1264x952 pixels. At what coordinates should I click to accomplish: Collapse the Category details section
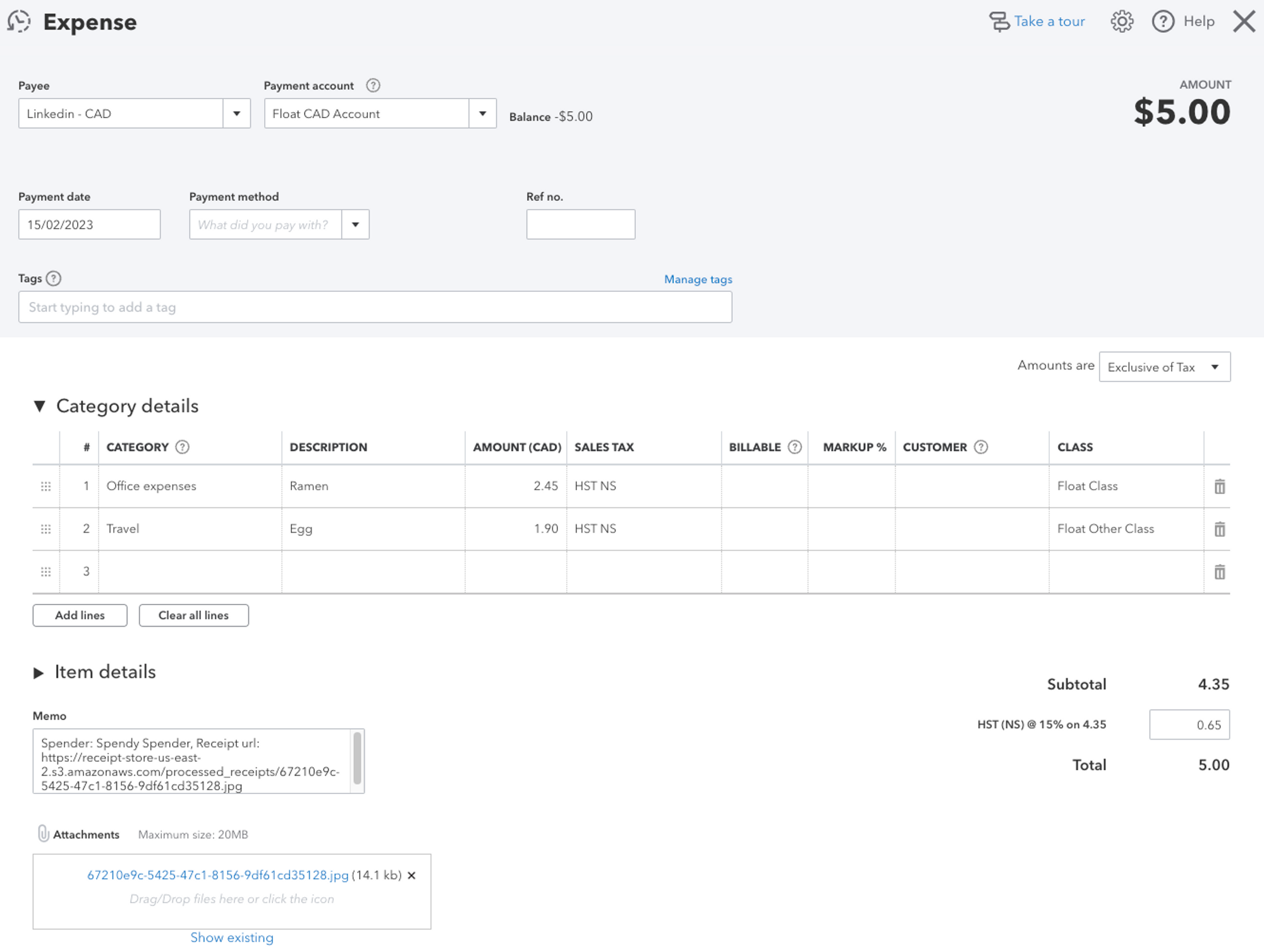point(39,406)
